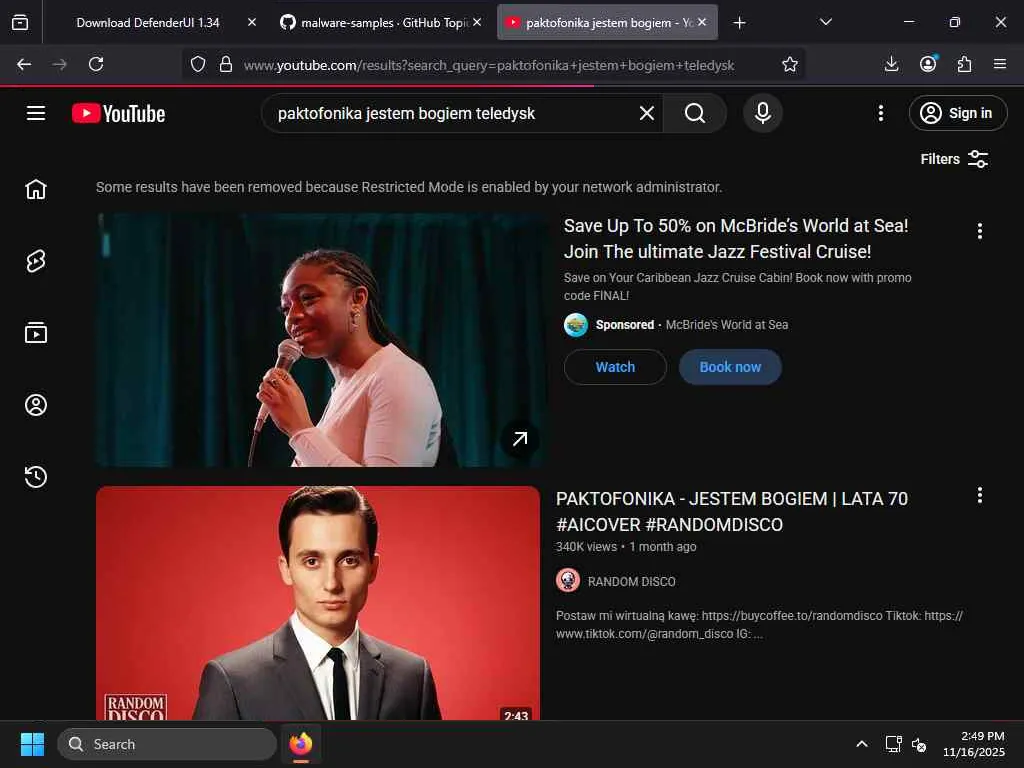Open the YouTube hamburger guide menu

[36, 114]
